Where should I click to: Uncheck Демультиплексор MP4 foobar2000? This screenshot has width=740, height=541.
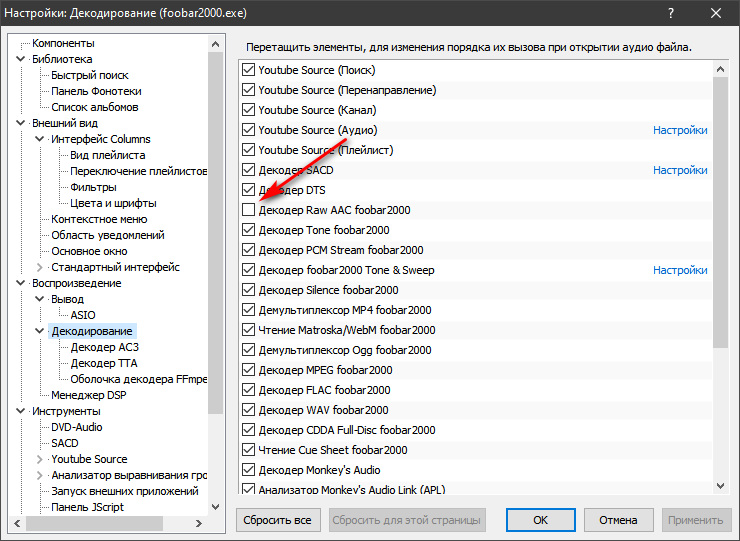point(248,310)
